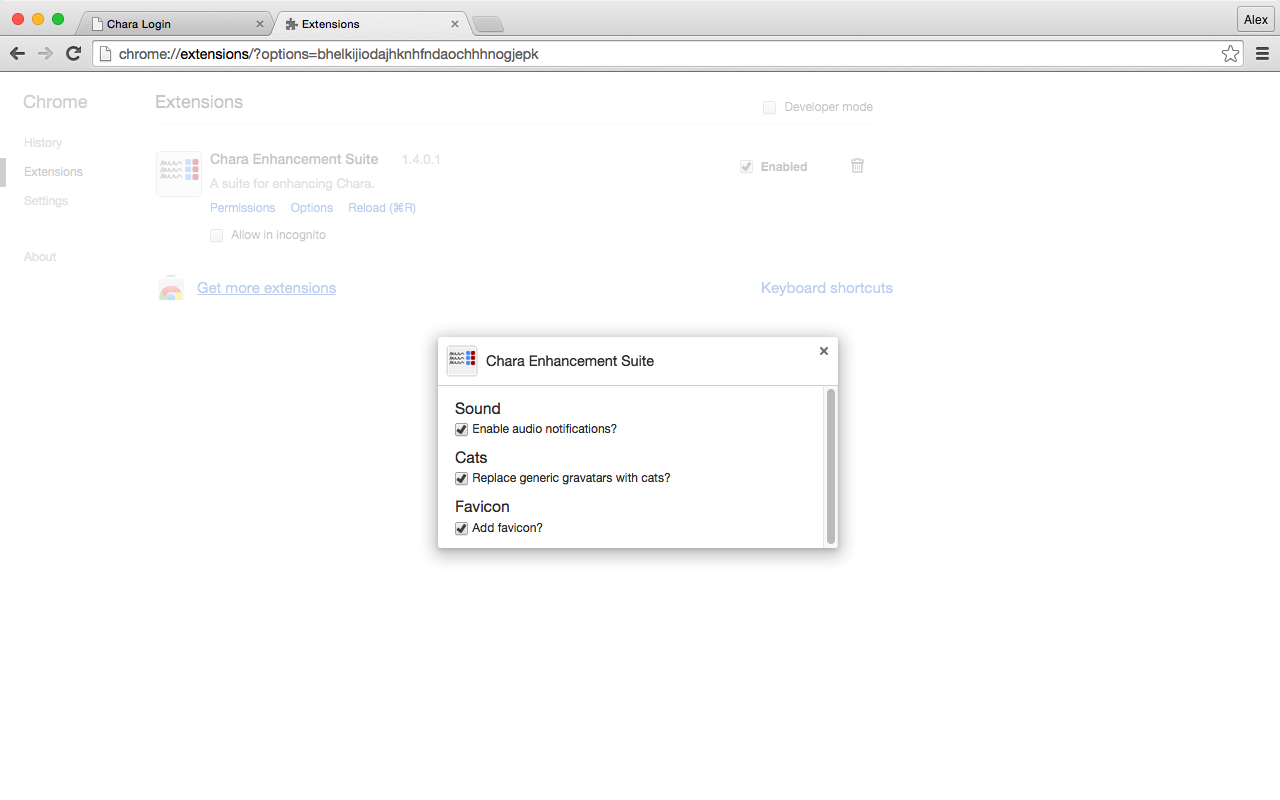Click the Chara Enhancement Suite name in extensions list

(294, 159)
